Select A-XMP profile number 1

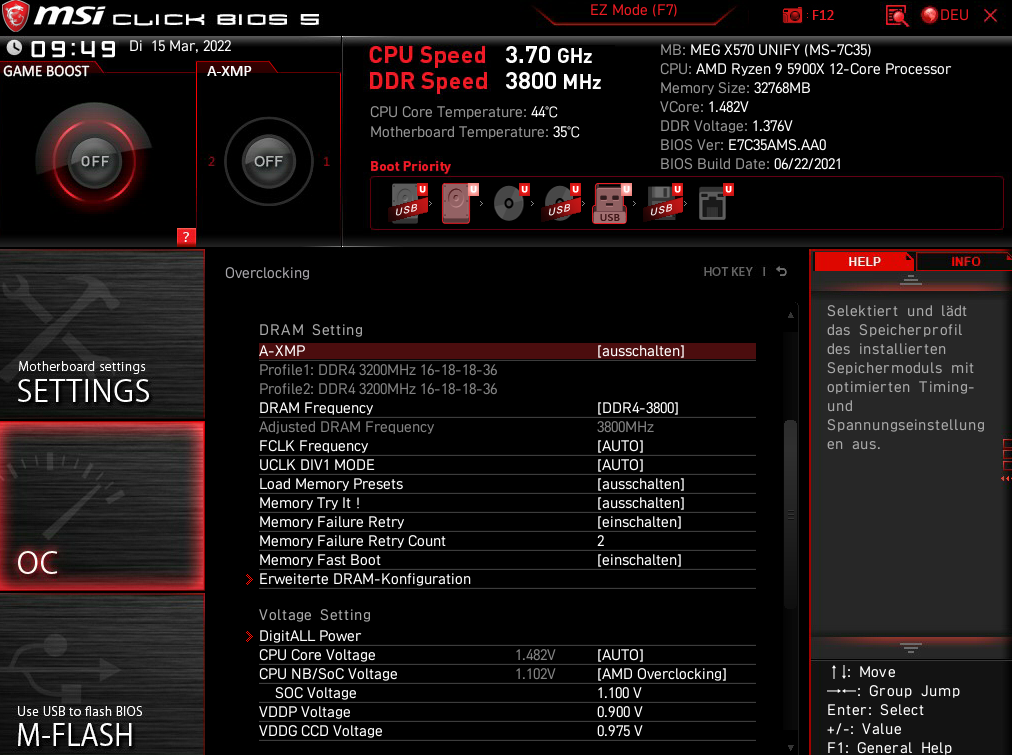pos(327,161)
